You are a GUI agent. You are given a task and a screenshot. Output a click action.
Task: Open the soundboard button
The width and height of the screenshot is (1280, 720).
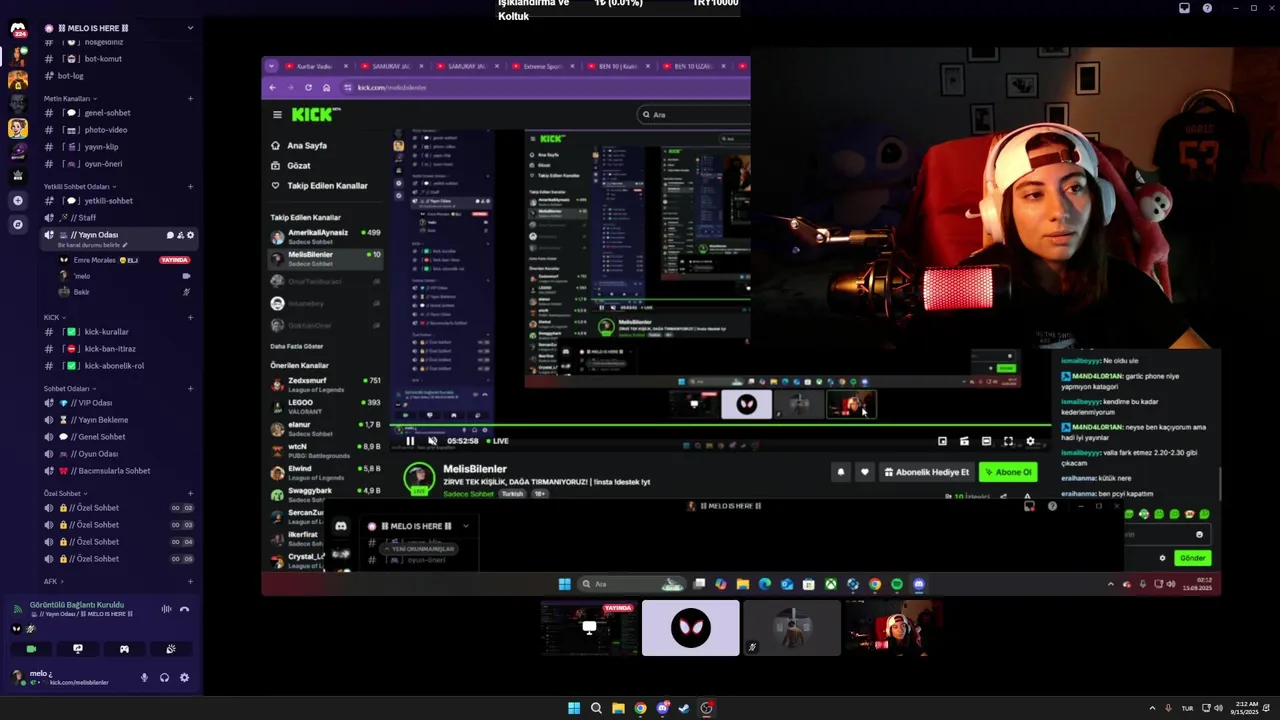(x=171, y=649)
